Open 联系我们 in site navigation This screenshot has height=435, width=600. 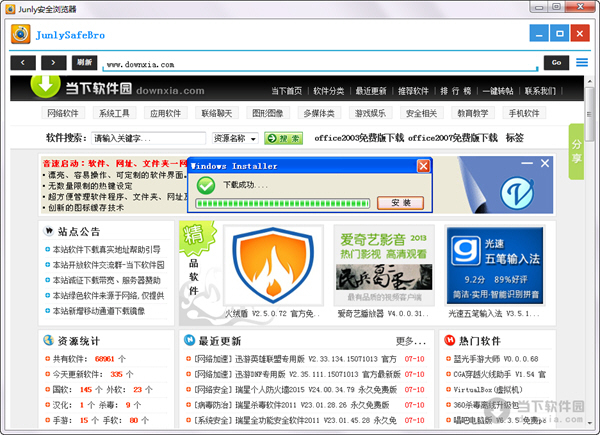point(540,91)
